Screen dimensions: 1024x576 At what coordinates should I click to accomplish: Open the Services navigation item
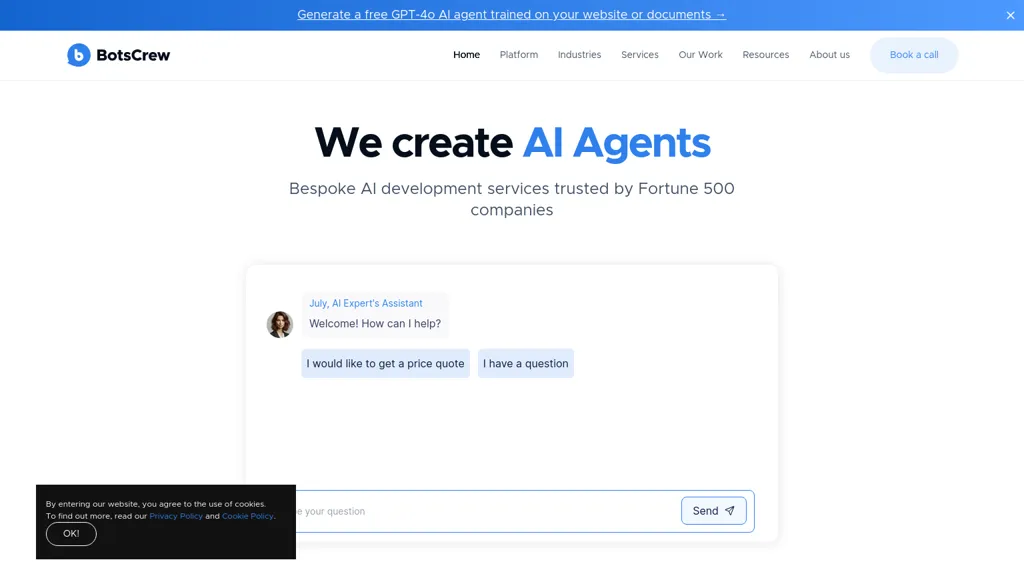tap(639, 55)
